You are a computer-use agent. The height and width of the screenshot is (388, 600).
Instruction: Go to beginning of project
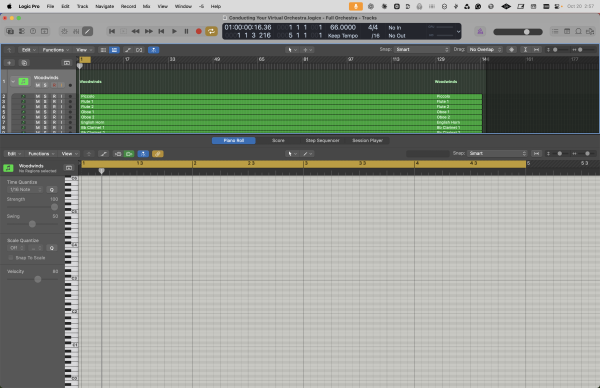112,31
